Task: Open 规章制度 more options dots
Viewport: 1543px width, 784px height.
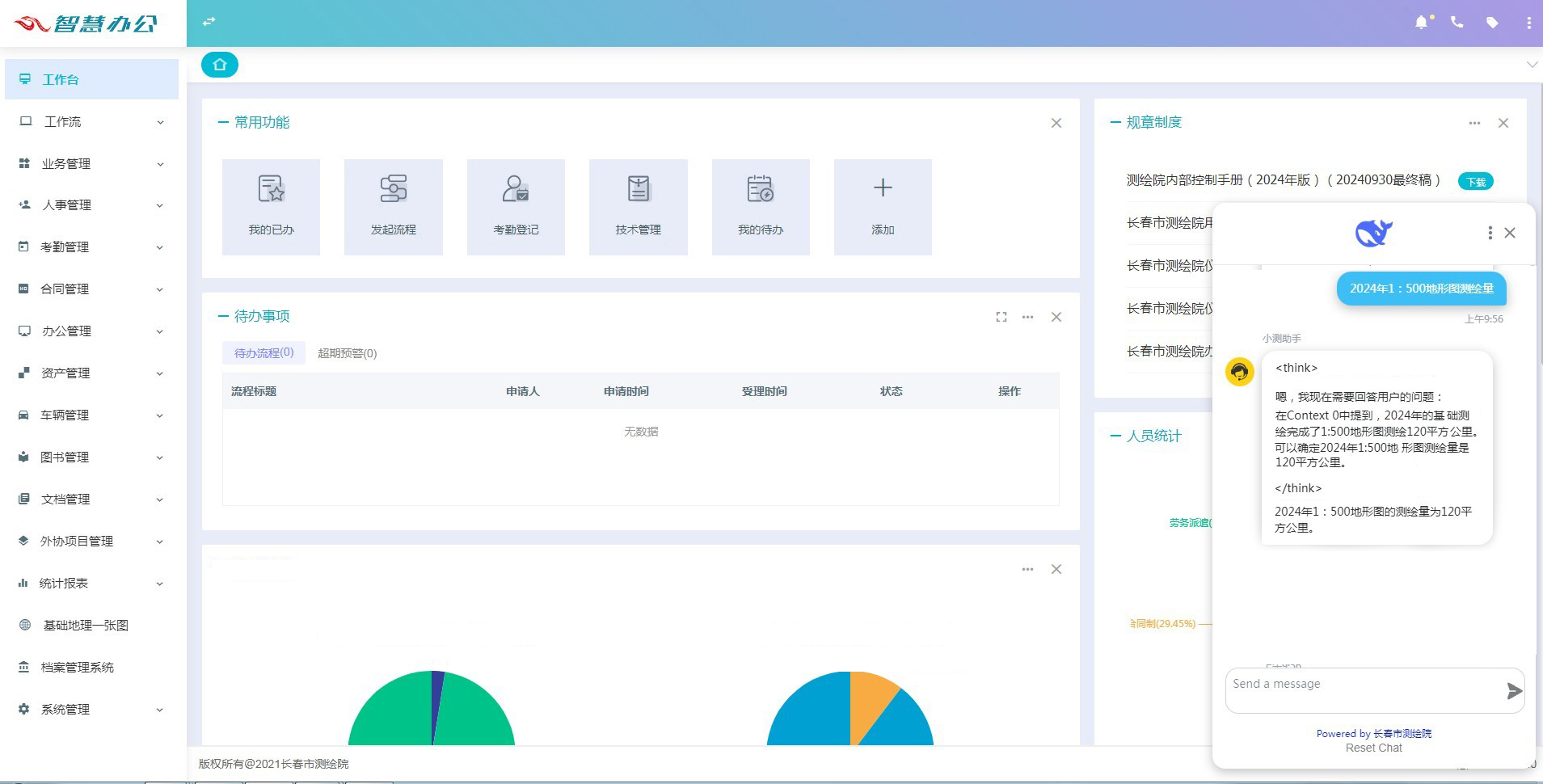Action: [x=1474, y=123]
